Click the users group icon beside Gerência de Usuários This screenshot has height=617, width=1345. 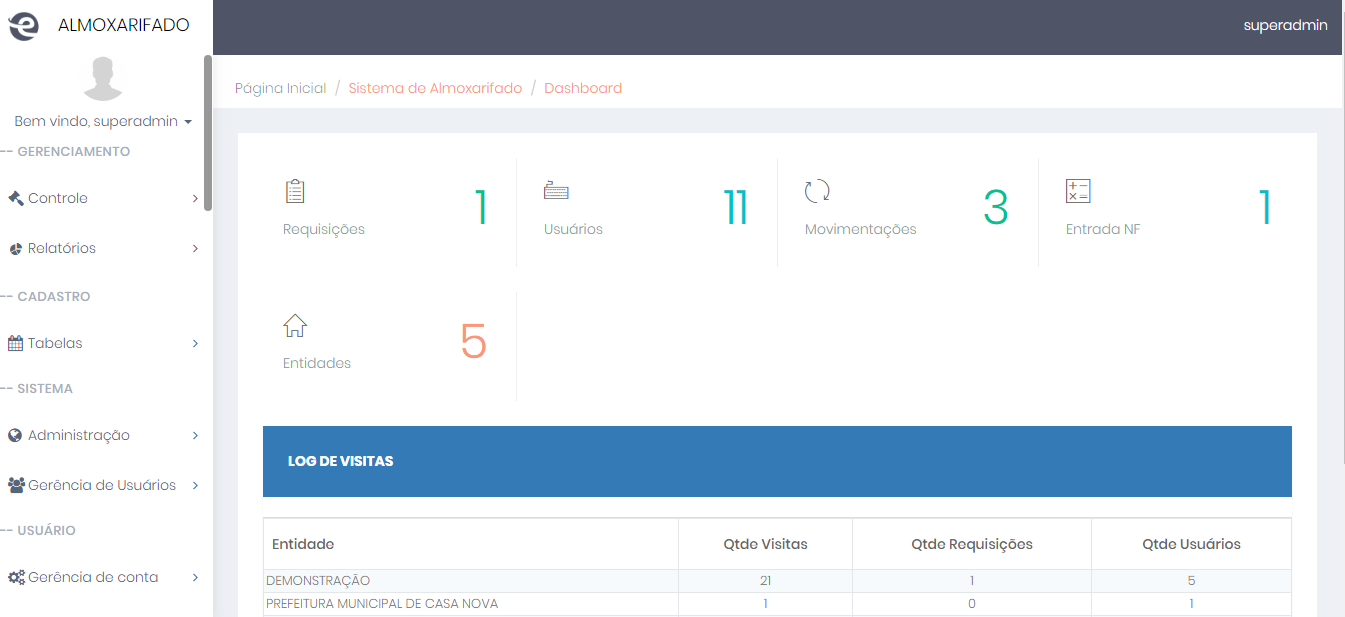pyautogui.click(x=16, y=485)
